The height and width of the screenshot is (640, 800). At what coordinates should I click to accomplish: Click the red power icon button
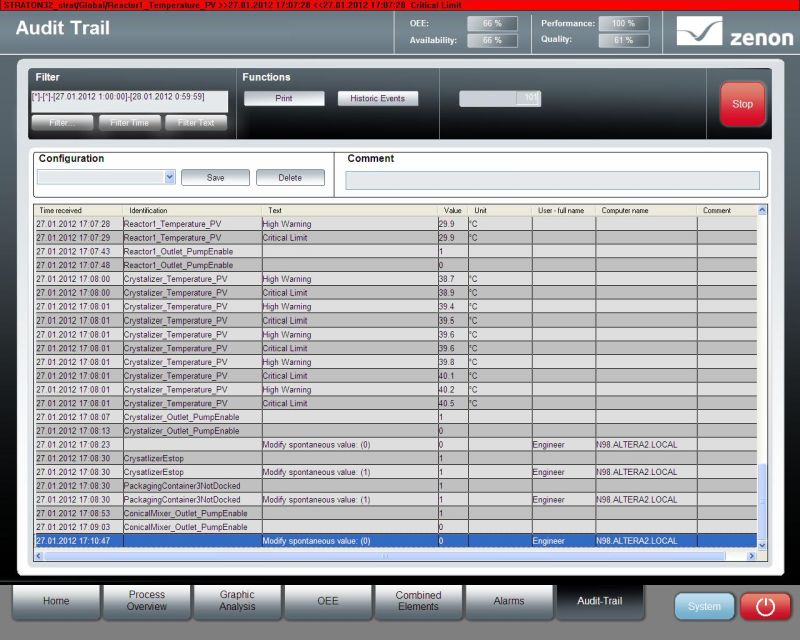tap(765, 606)
